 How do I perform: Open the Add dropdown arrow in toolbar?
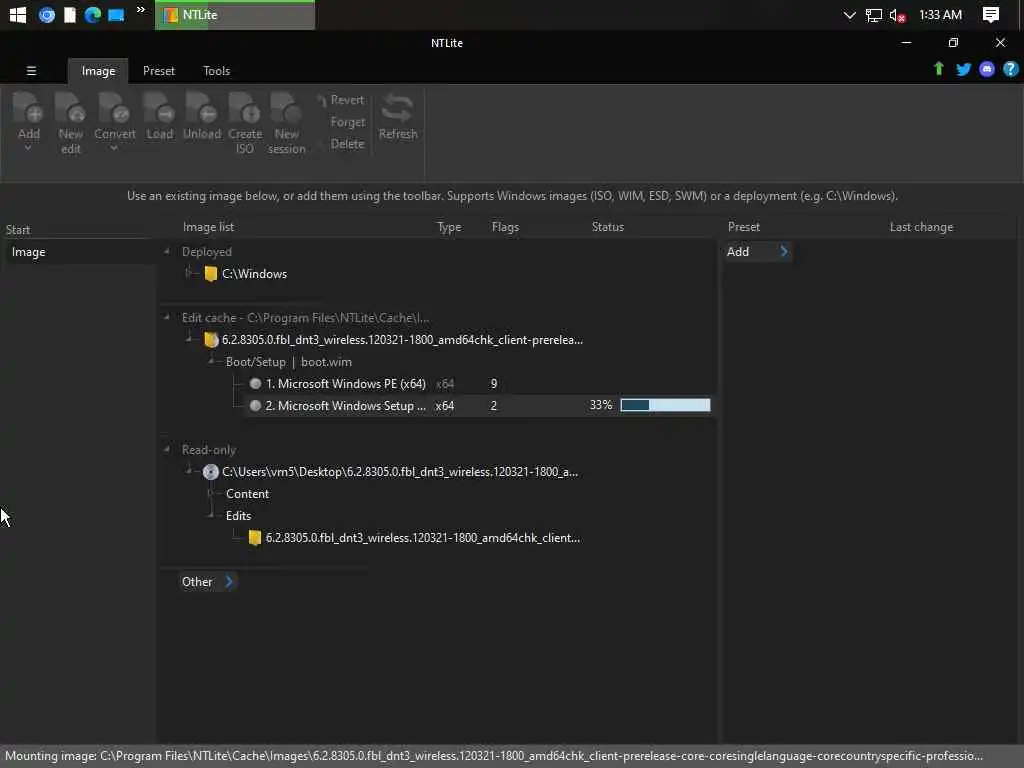(x=28, y=148)
